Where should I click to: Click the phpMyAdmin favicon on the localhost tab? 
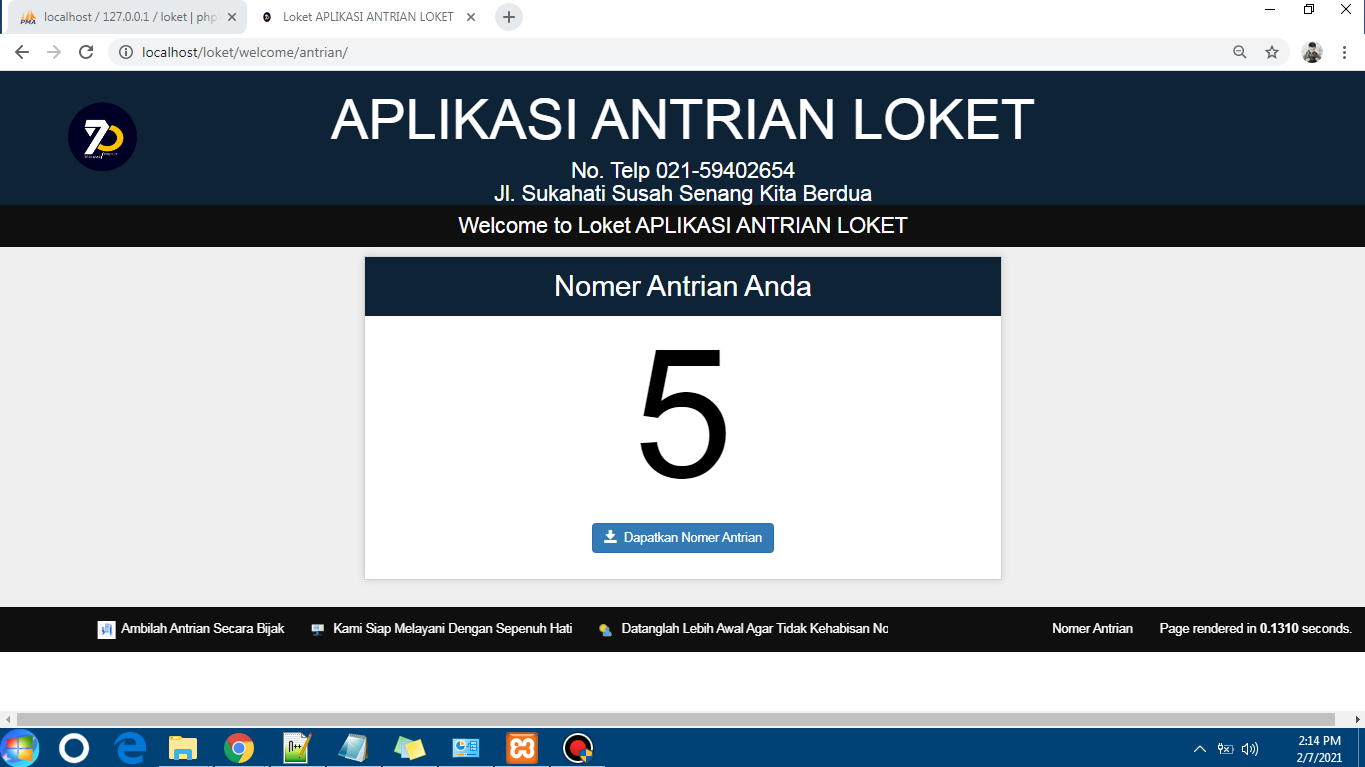tap(28, 16)
